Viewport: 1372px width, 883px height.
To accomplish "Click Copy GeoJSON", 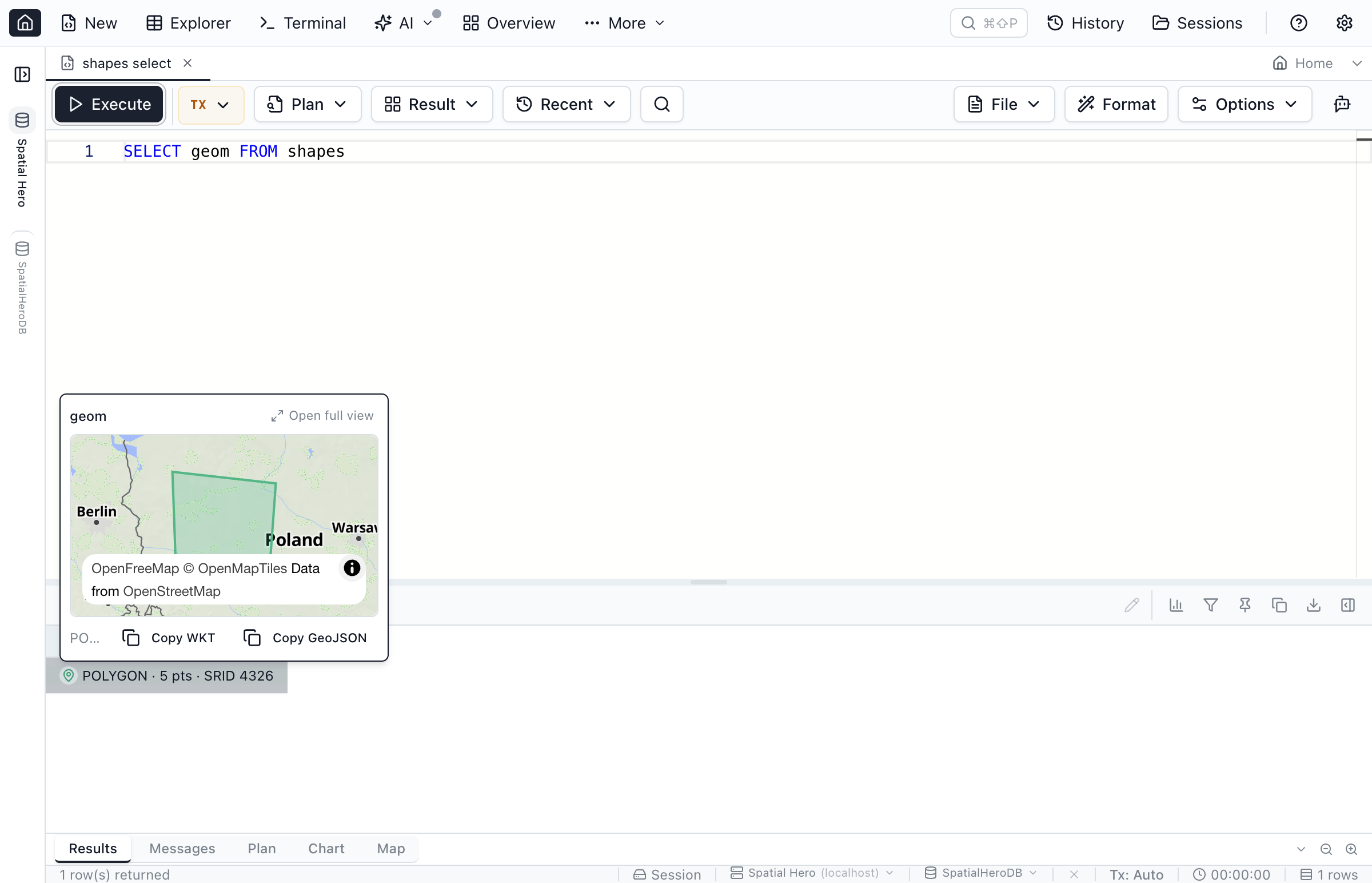I will [x=305, y=638].
